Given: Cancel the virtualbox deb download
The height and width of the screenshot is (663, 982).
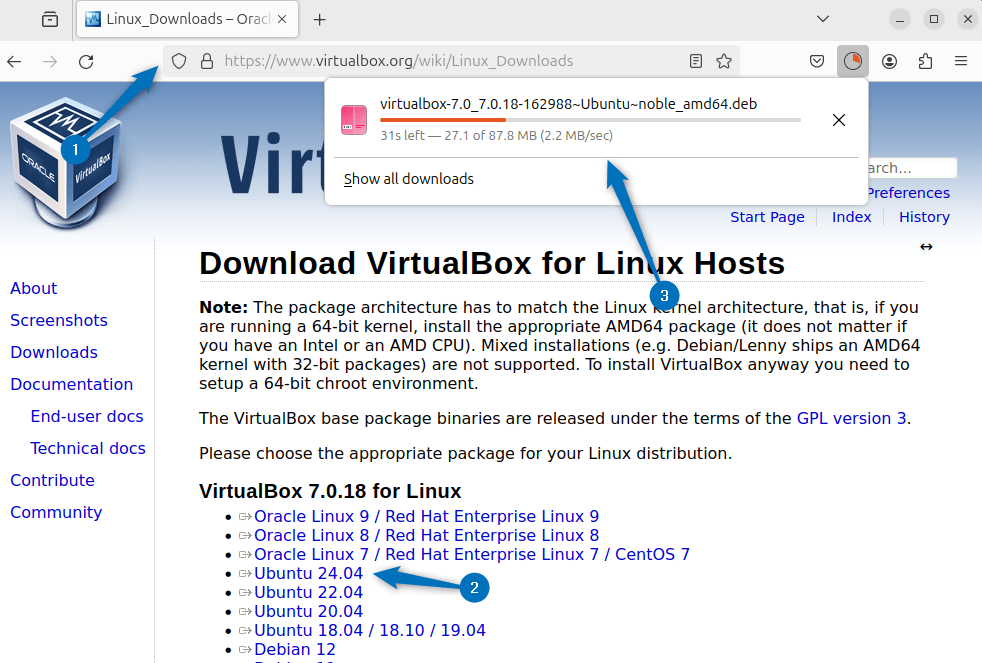Looking at the screenshot, I should coord(839,120).
